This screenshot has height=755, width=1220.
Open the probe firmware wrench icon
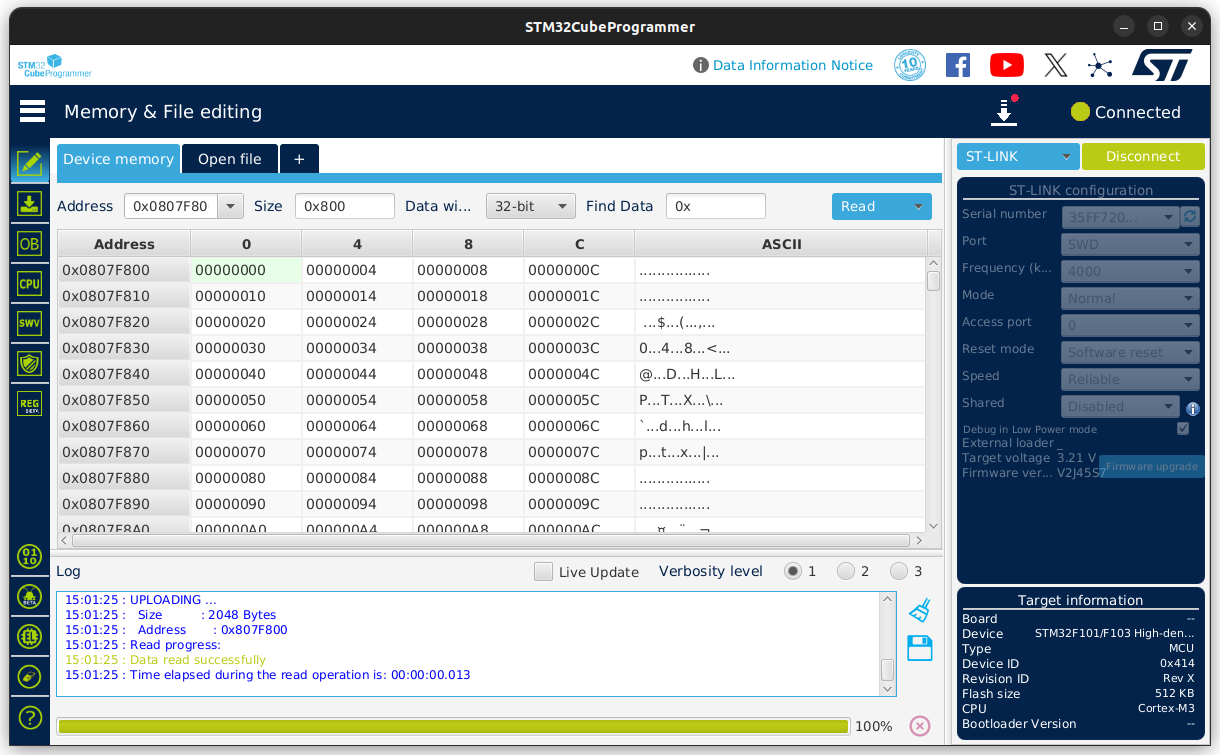[x=30, y=677]
